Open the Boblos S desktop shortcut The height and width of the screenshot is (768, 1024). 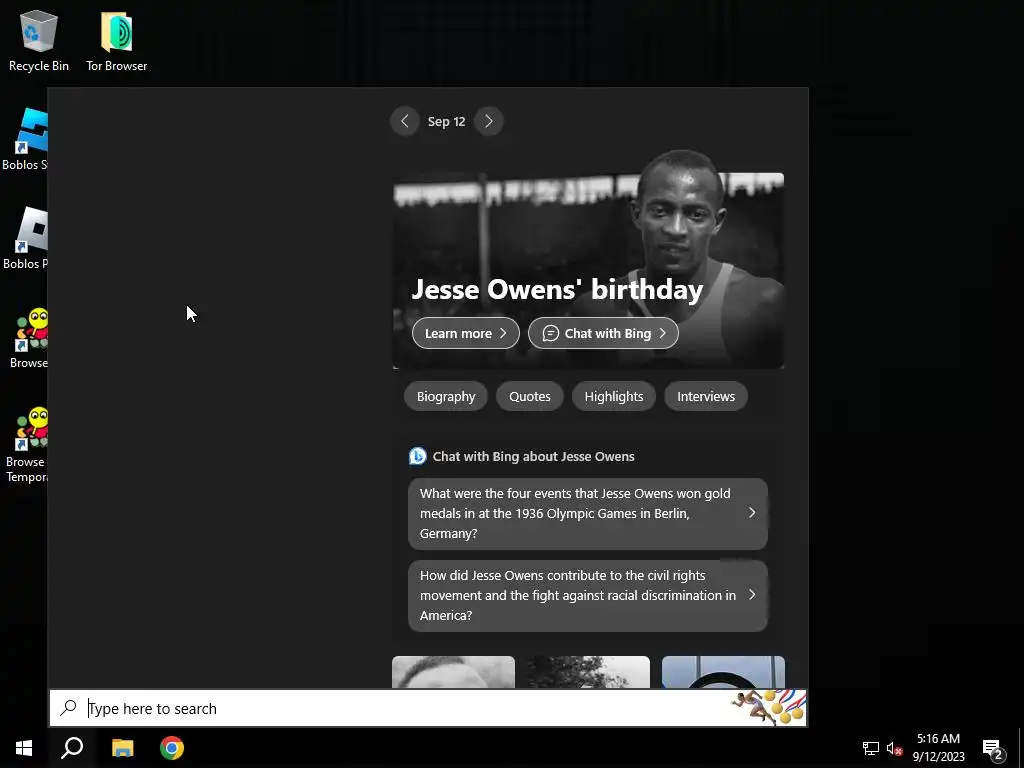[25, 140]
